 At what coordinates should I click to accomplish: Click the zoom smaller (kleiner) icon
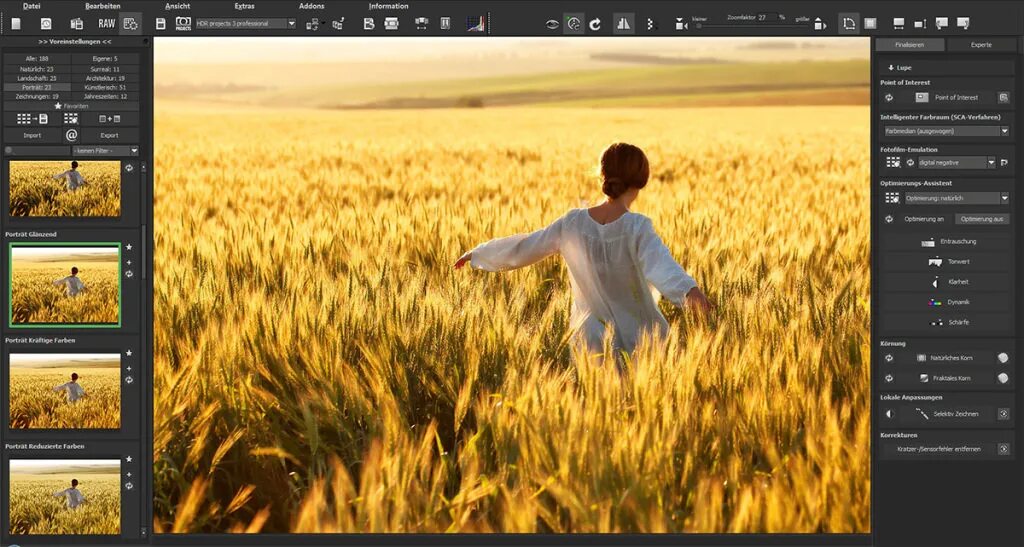681,24
